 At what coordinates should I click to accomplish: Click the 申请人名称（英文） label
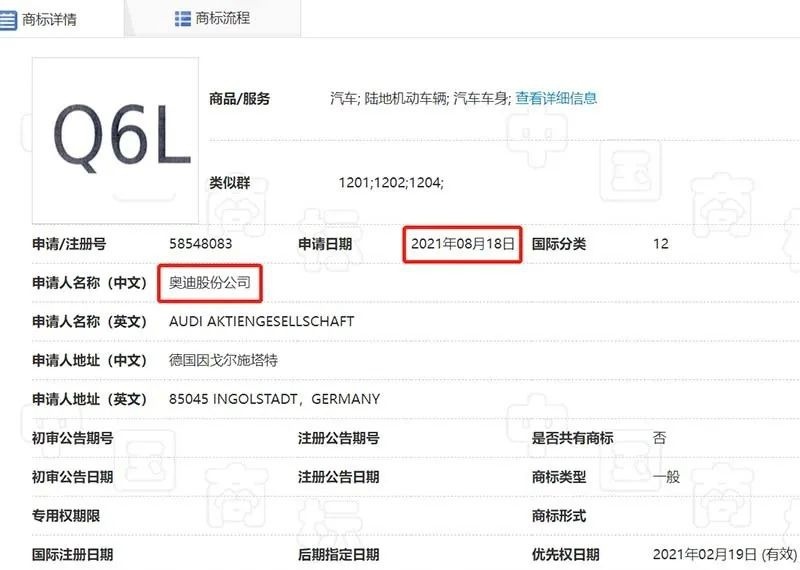[x=89, y=321]
